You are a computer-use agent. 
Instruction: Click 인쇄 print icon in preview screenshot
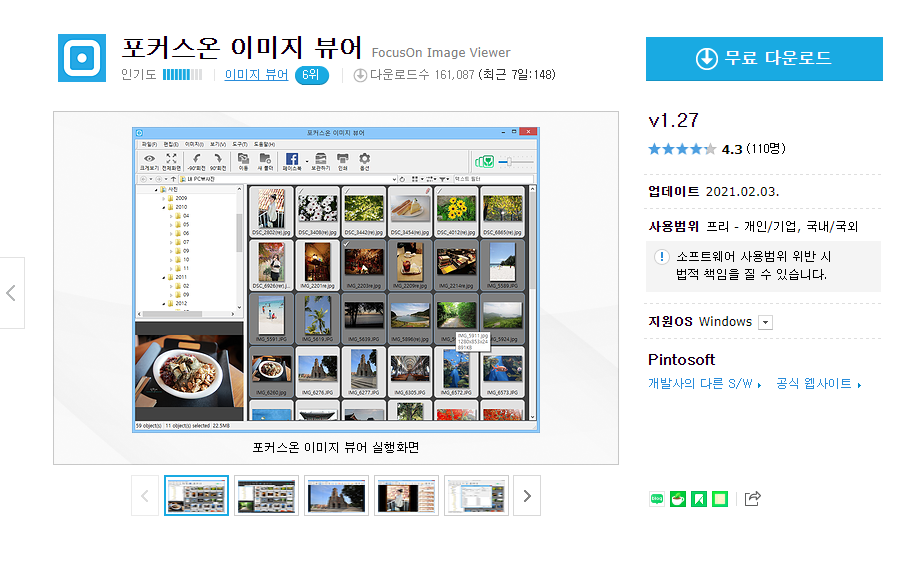(343, 162)
